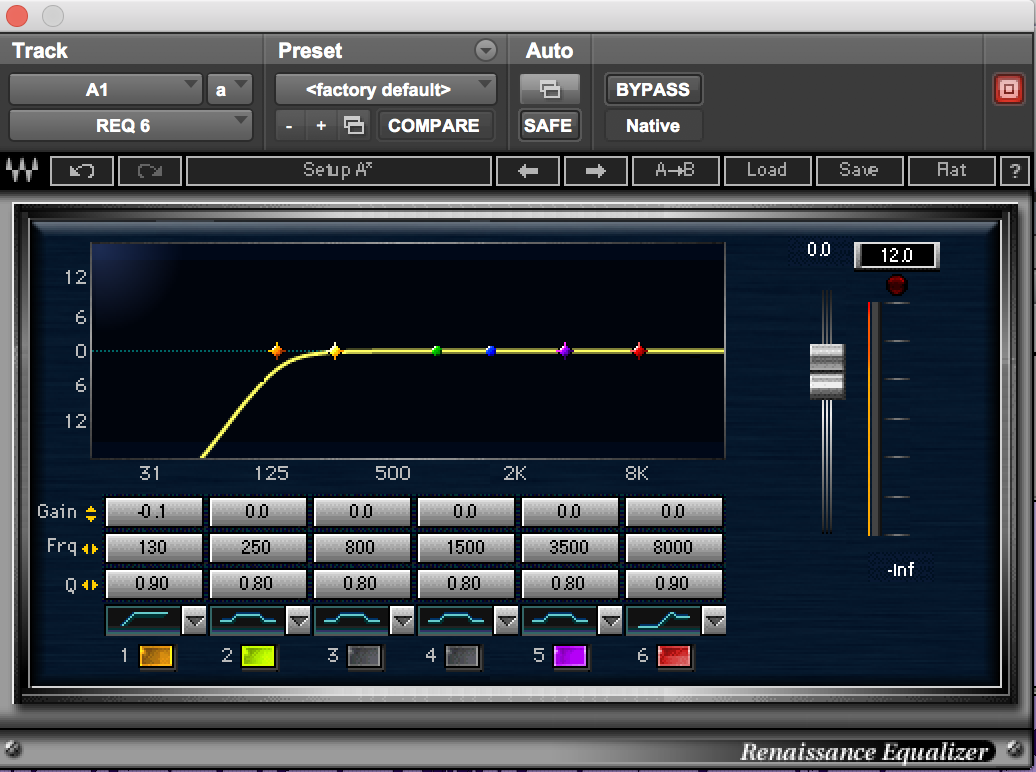The width and height of the screenshot is (1036, 772).
Task: Click band 2 bell filter shape icon
Action: pos(247,620)
